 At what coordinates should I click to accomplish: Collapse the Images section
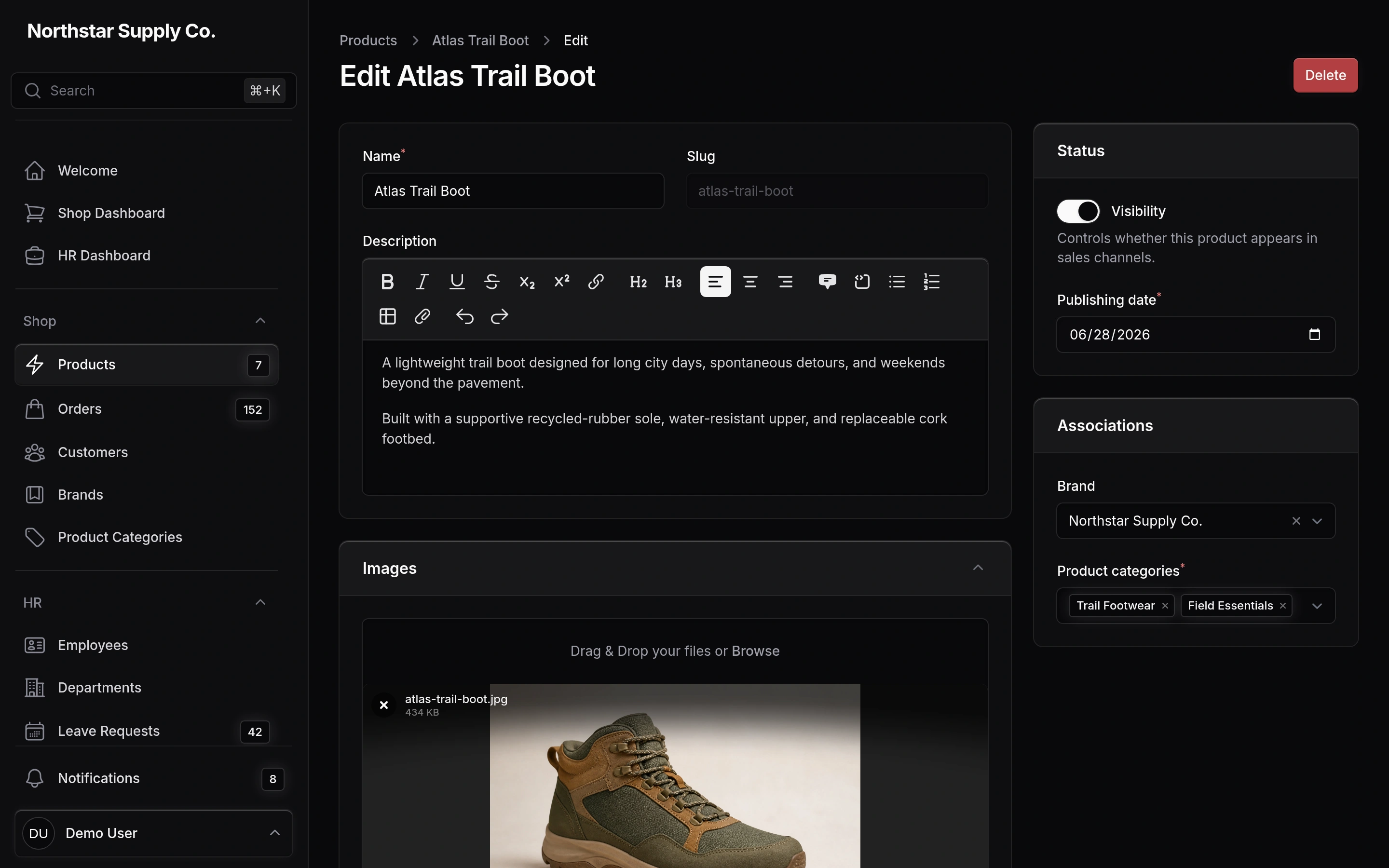[x=978, y=568]
